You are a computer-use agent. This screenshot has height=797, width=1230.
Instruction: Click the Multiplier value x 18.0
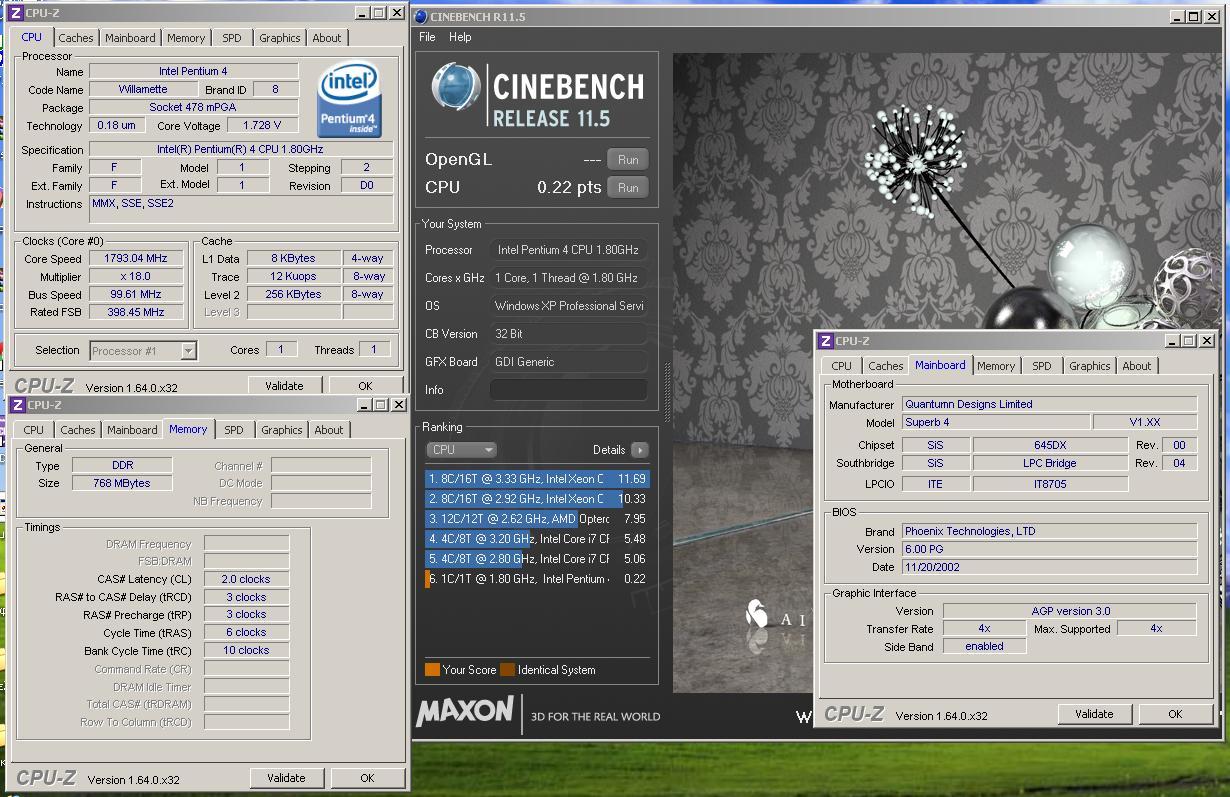(x=137, y=277)
